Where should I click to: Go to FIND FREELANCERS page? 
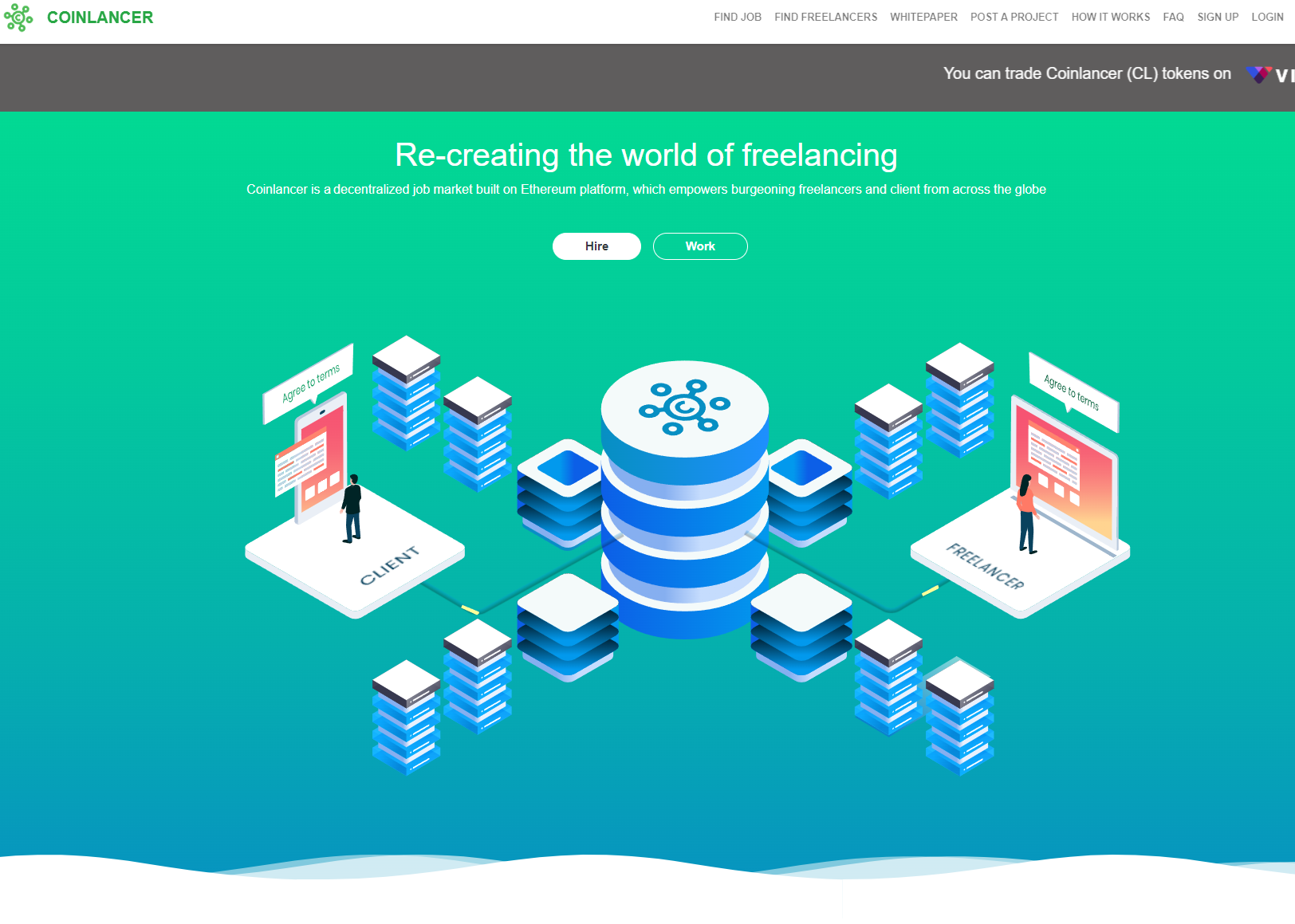click(825, 17)
